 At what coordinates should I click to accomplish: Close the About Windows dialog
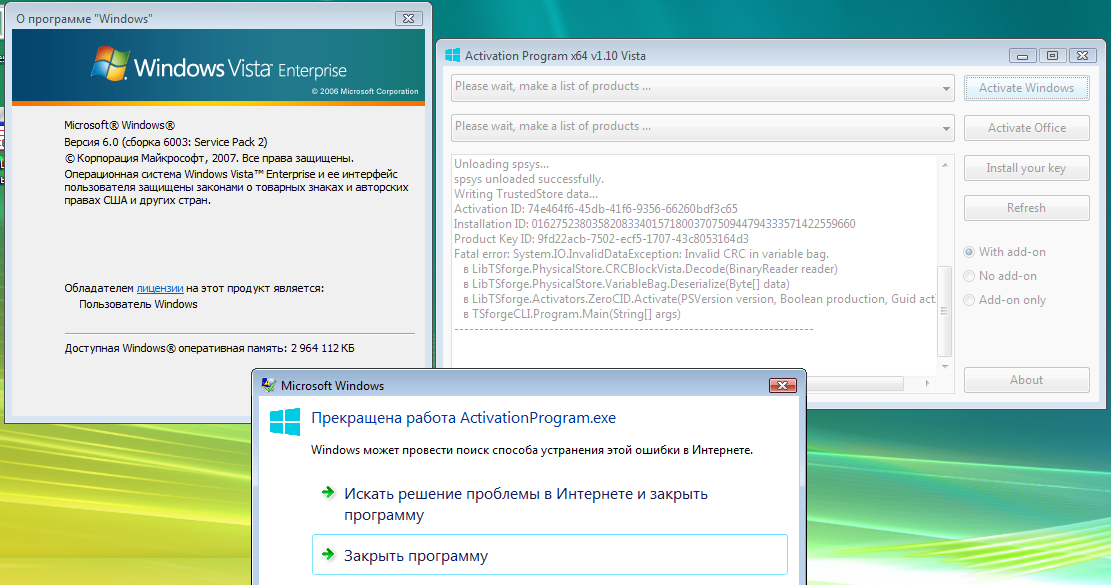[x=409, y=18]
